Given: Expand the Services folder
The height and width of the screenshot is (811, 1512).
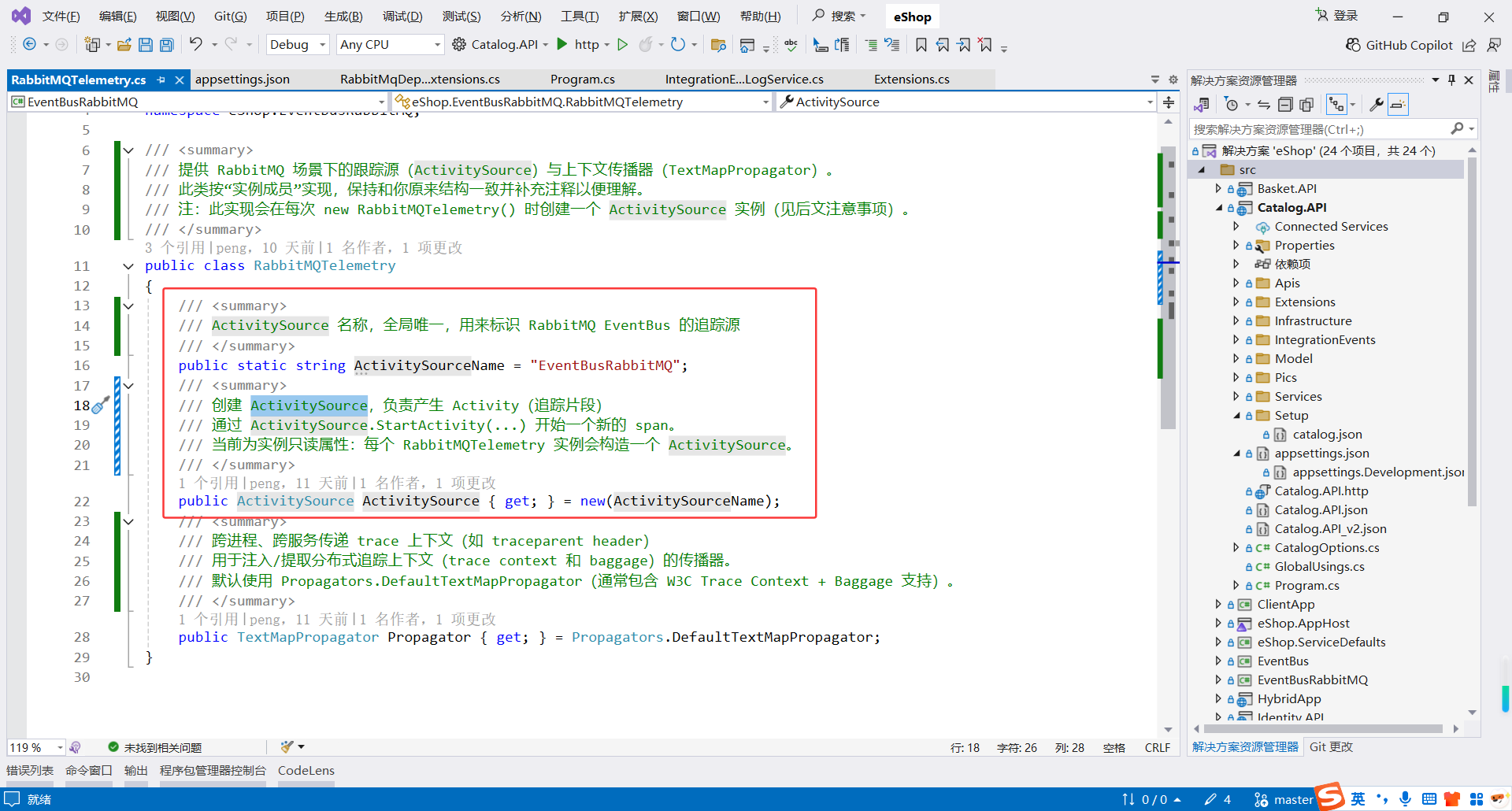Looking at the screenshot, I should 1236,396.
